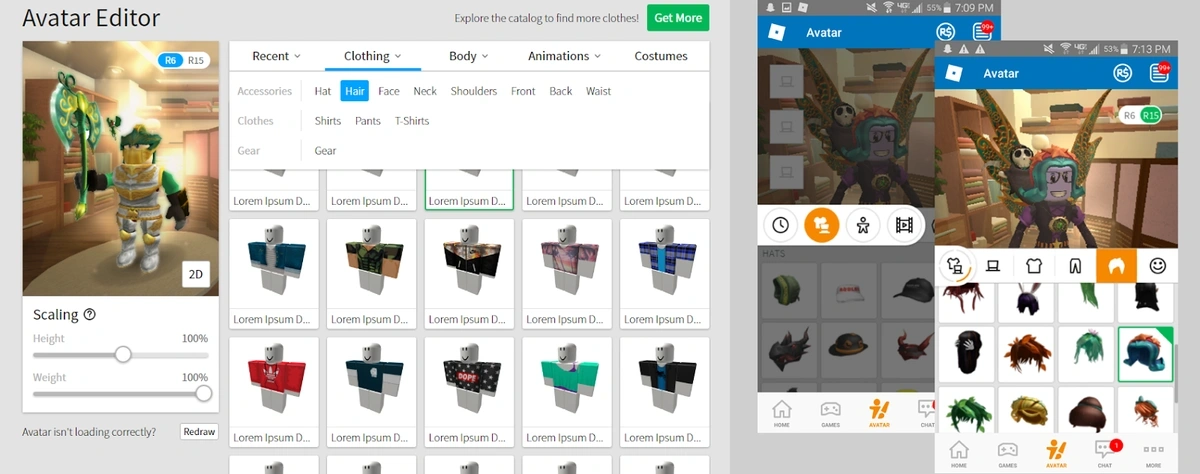Select the hair category icon on phone
The image size is (1200, 474).
[x=1116, y=265]
